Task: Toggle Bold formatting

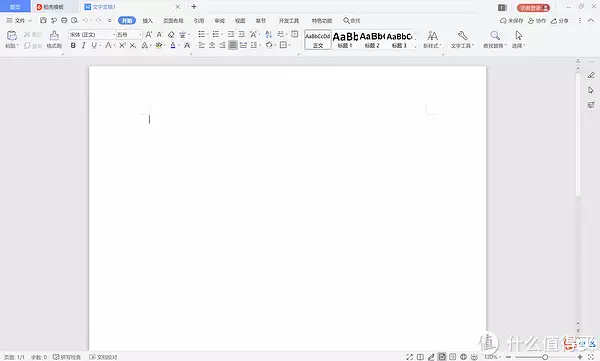Action: pos(73,45)
